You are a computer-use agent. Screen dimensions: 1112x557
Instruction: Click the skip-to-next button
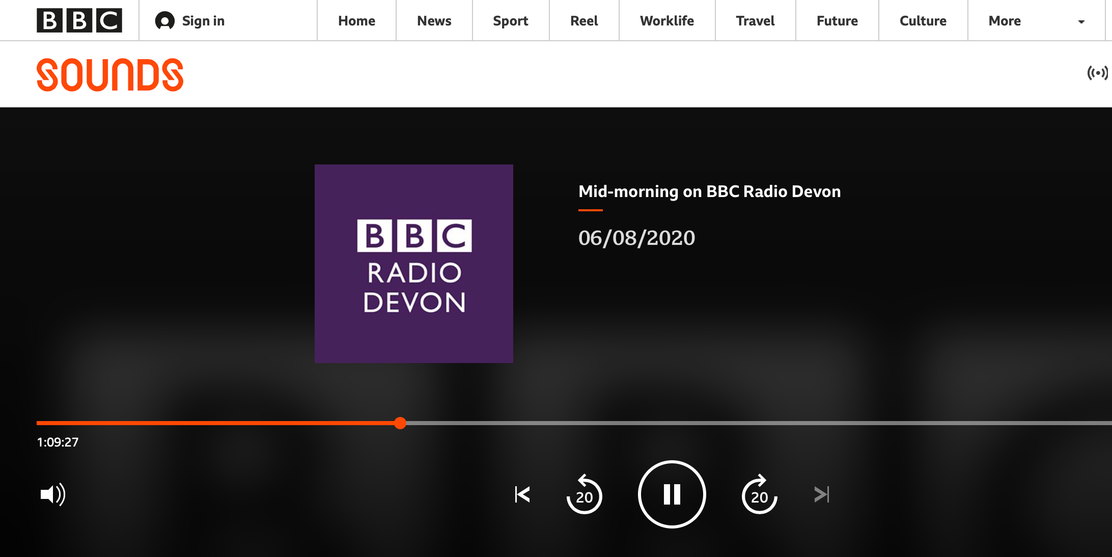tap(821, 495)
